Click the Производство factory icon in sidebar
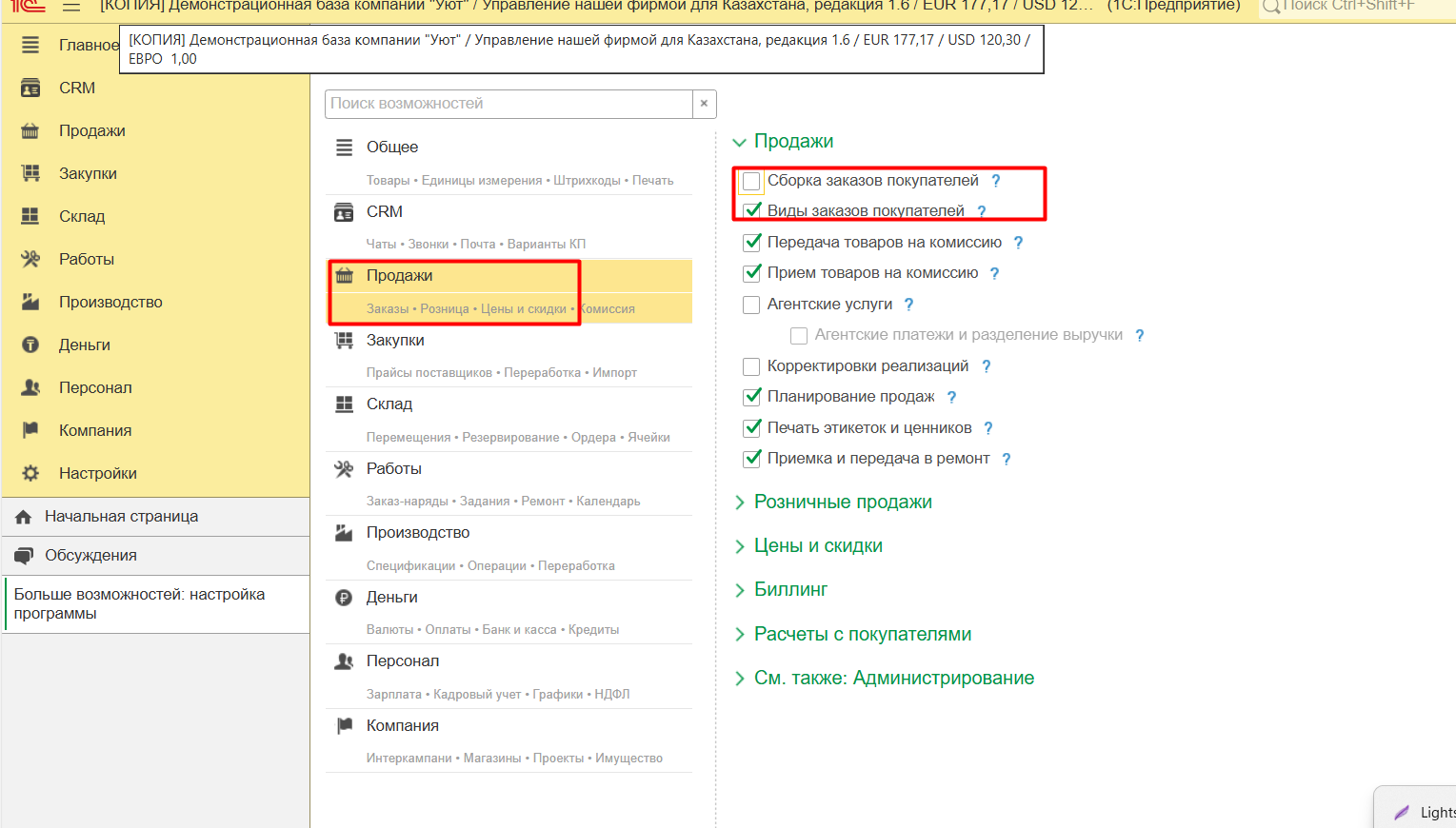 (30, 302)
